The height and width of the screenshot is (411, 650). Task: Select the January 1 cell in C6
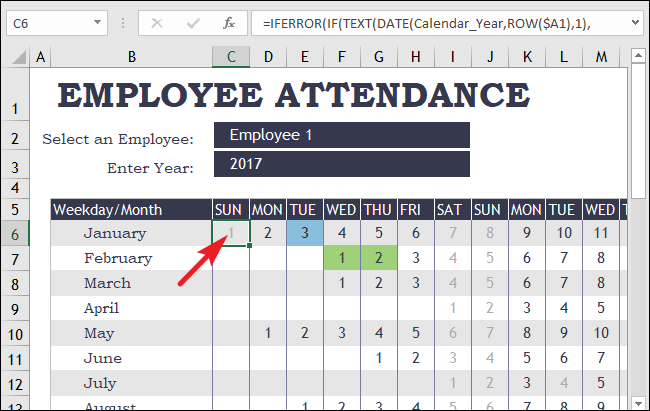pos(231,233)
